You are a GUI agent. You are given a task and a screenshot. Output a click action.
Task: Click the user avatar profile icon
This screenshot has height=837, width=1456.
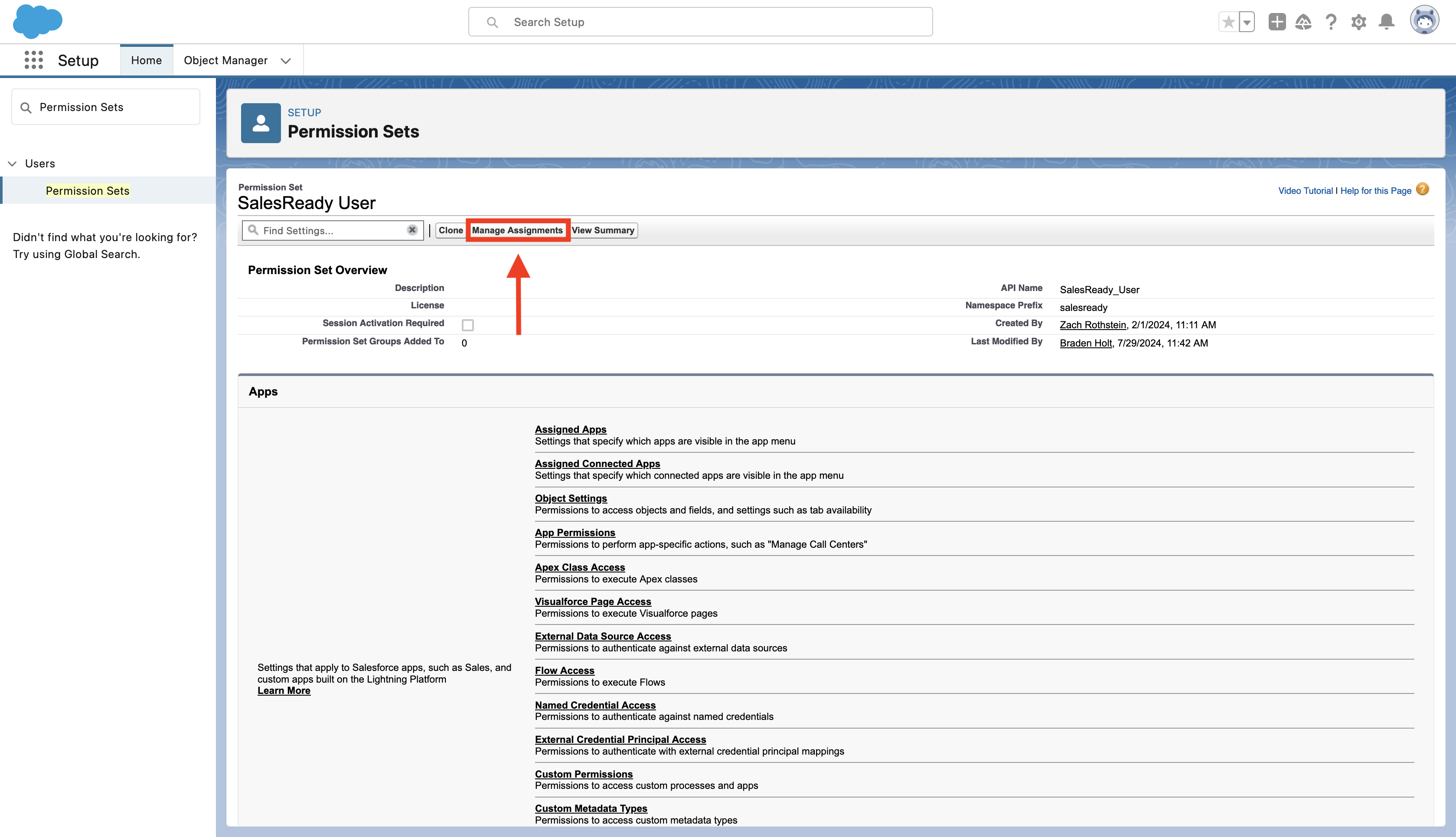coord(1424,21)
